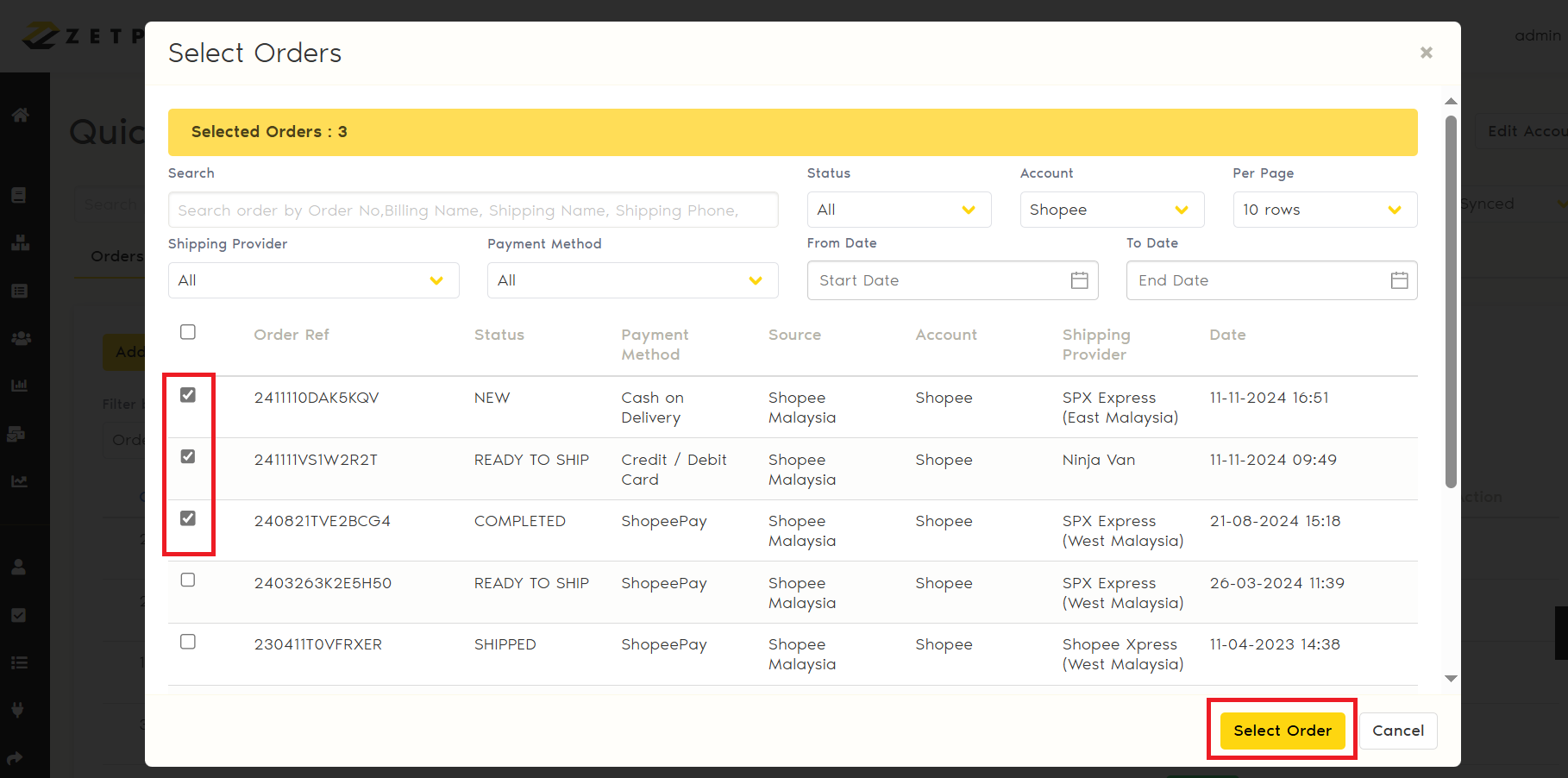Click the home icon in the sidebar
Image resolution: width=1568 pixels, height=778 pixels.
pos(21,115)
